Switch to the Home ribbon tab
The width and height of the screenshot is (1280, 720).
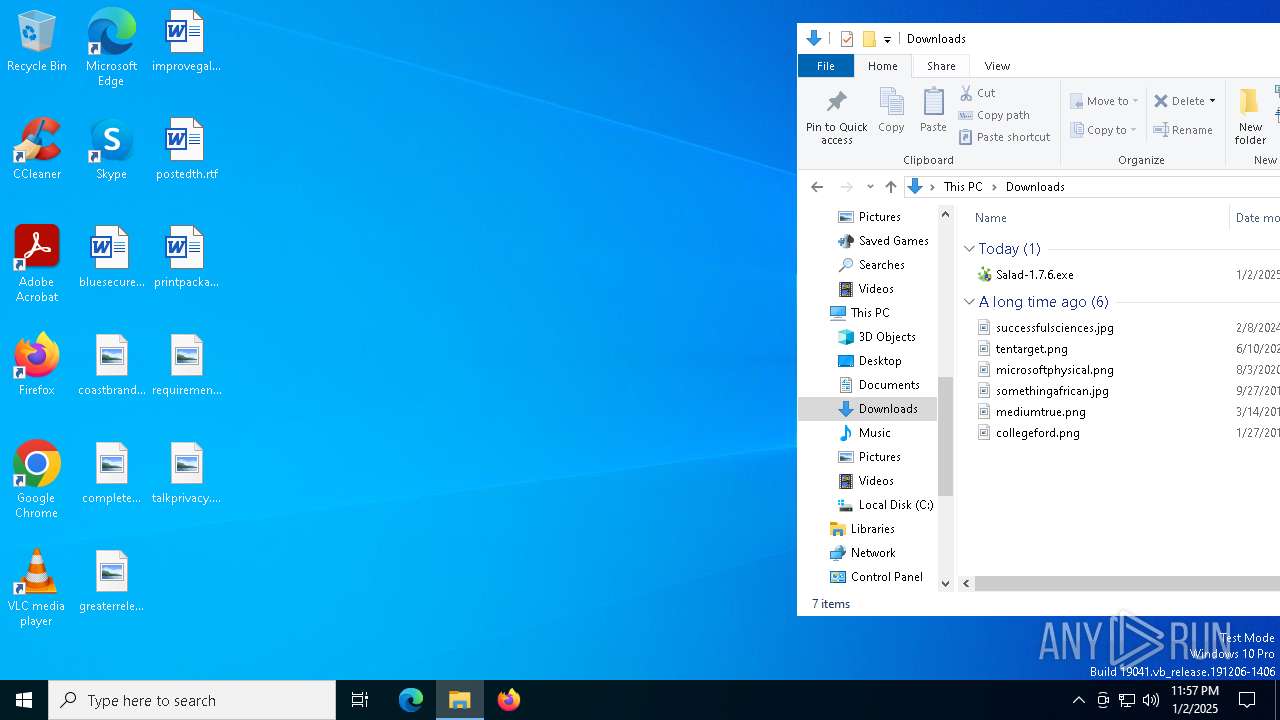point(883,66)
